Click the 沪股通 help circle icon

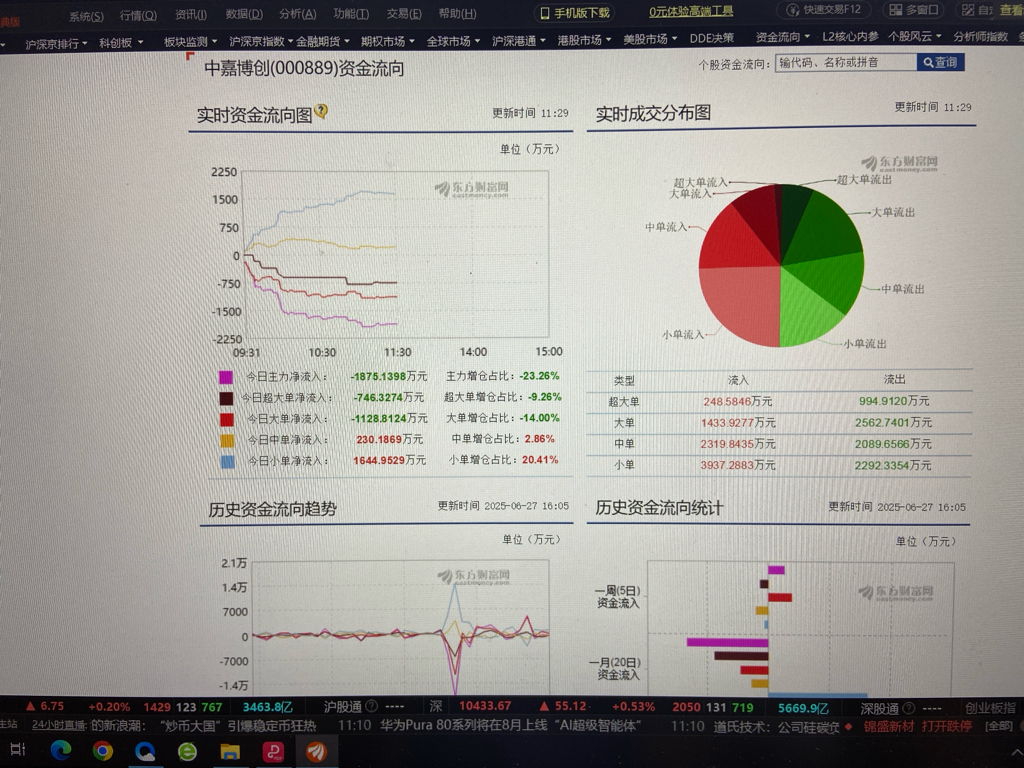click(371, 706)
